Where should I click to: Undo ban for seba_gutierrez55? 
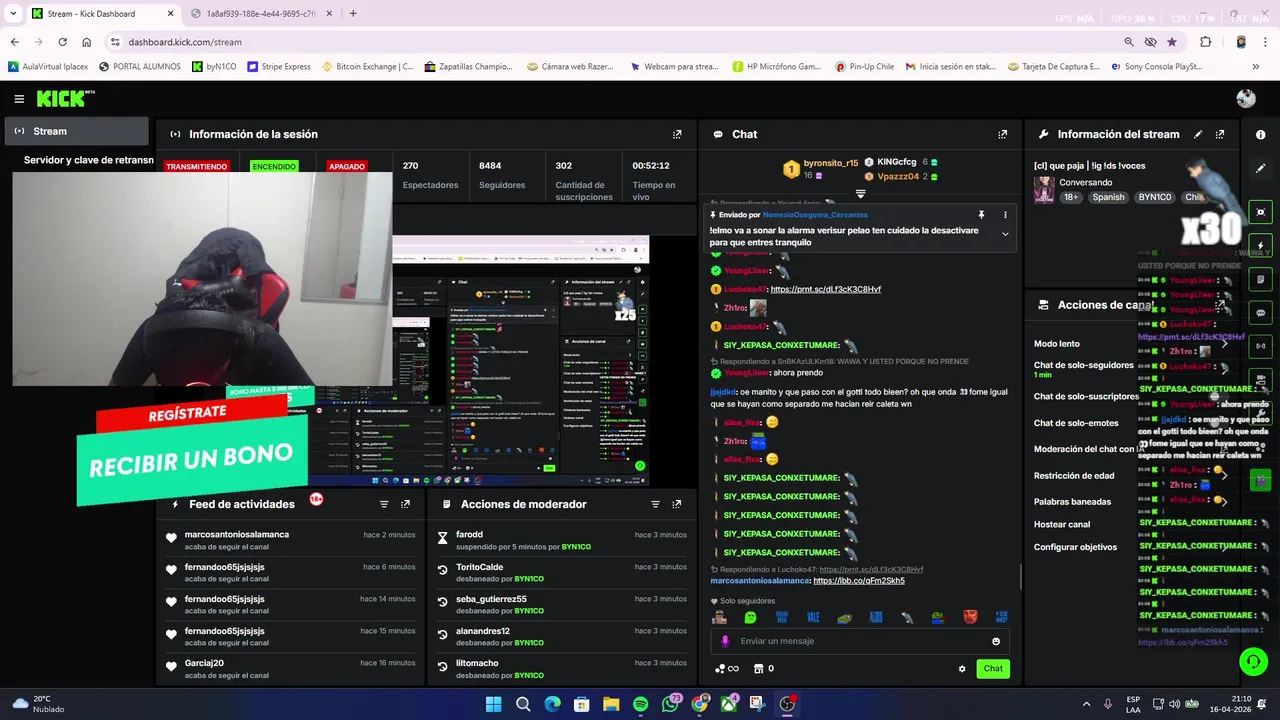point(443,602)
